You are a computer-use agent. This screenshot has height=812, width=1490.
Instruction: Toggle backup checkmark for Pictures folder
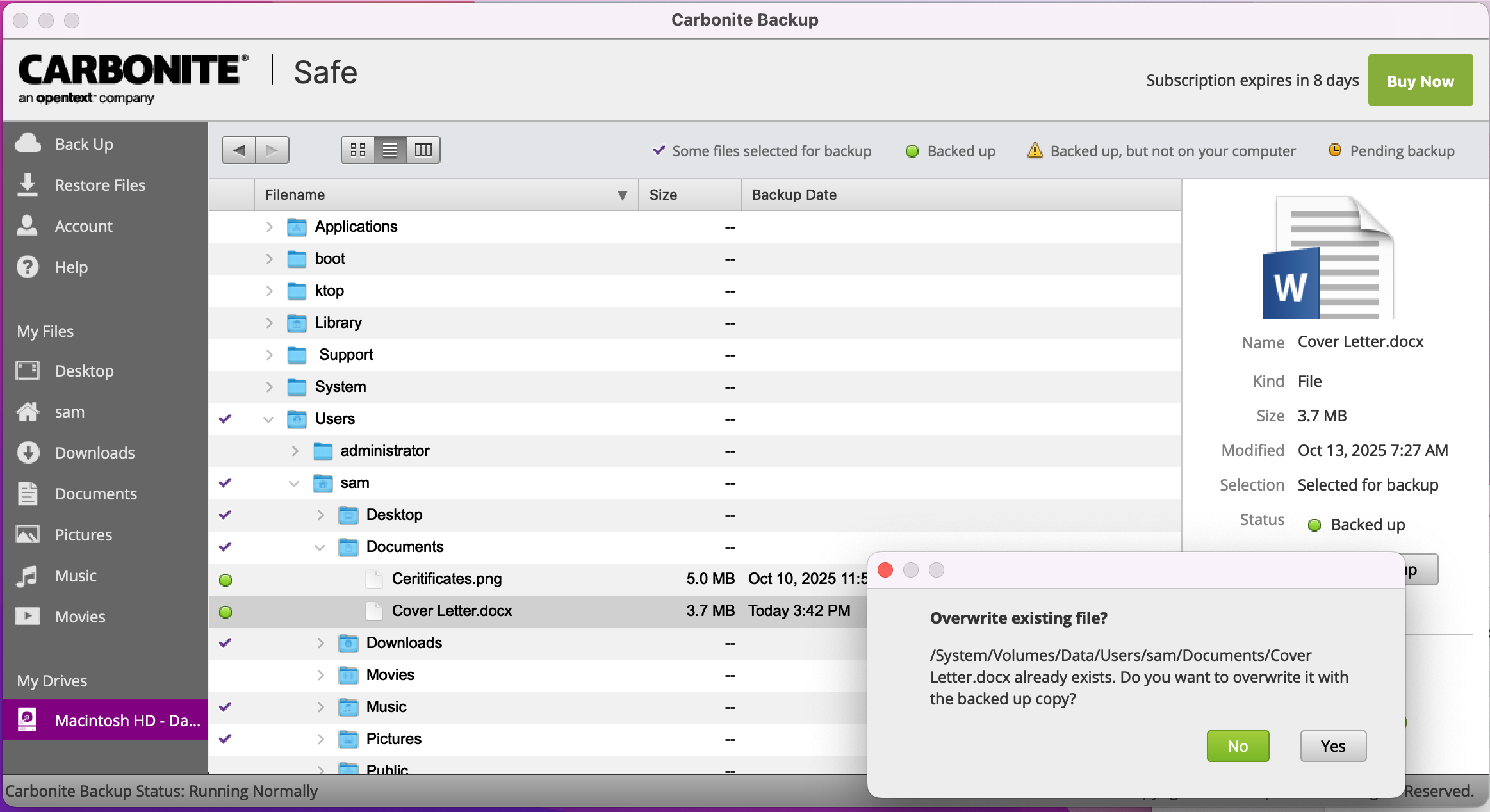pyautogui.click(x=225, y=739)
